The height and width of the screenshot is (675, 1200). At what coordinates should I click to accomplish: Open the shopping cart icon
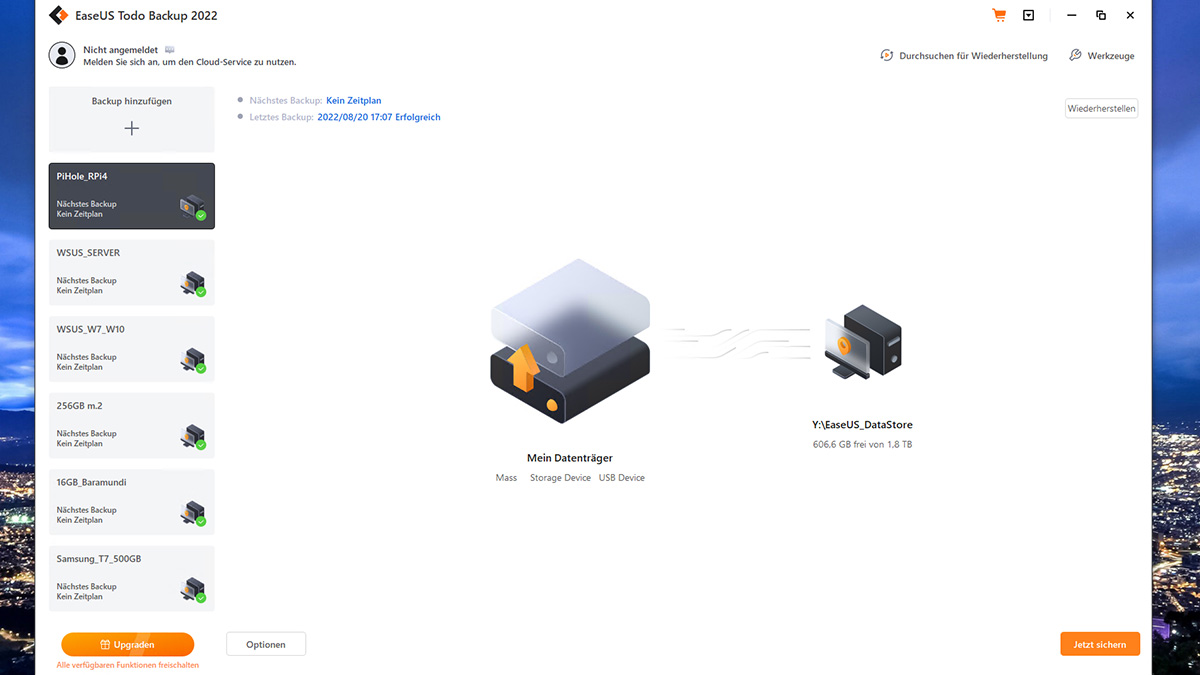point(999,15)
